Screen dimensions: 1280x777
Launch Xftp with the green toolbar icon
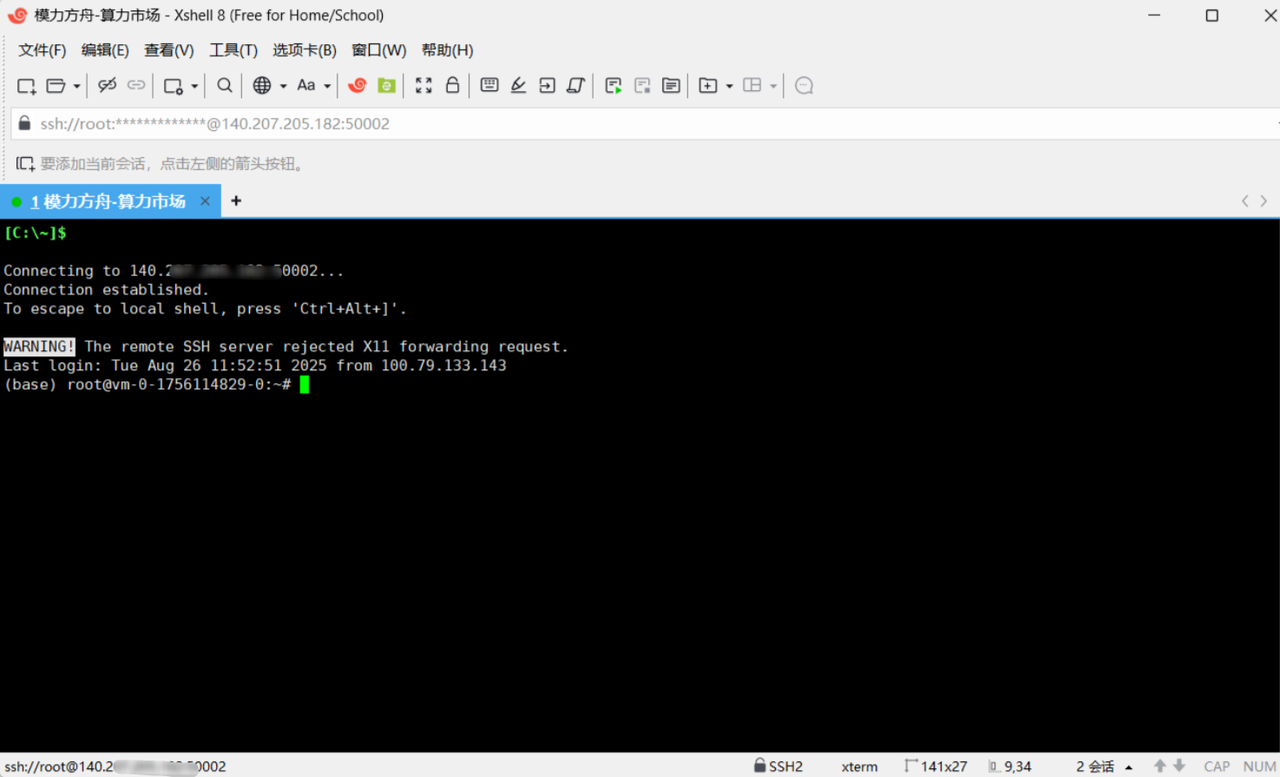point(386,86)
